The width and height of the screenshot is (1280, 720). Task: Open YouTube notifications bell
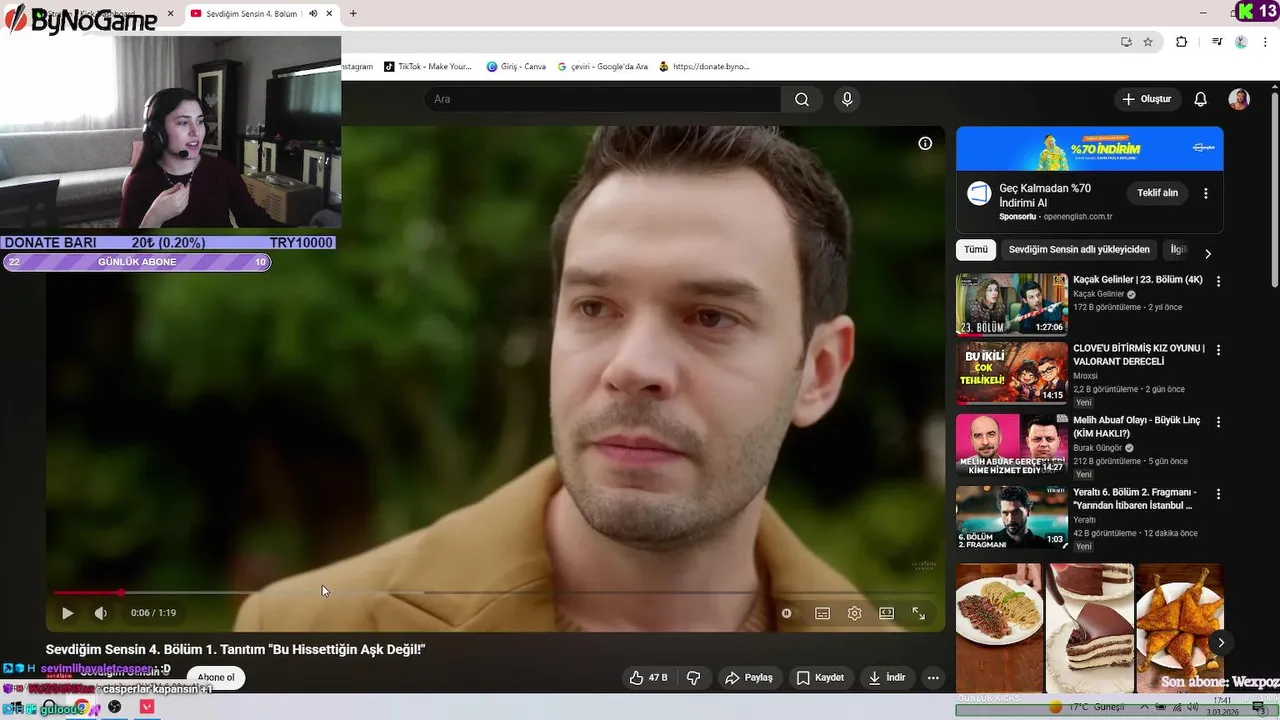(1201, 99)
